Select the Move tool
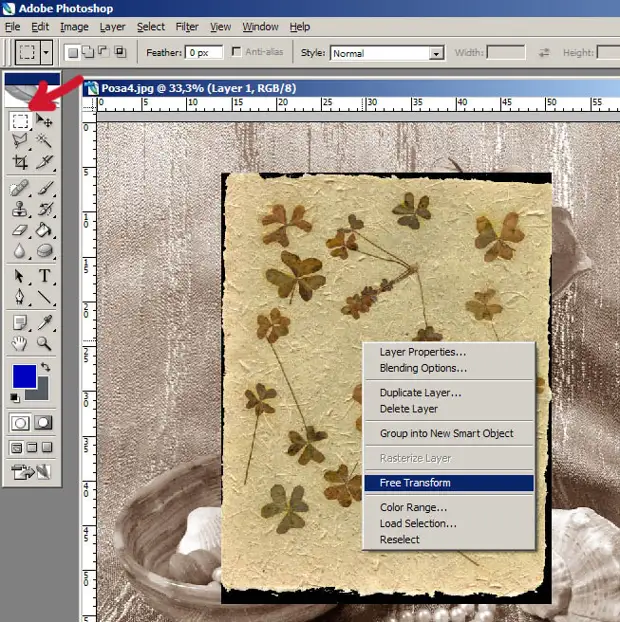This screenshot has width=620, height=622. (x=45, y=121)
